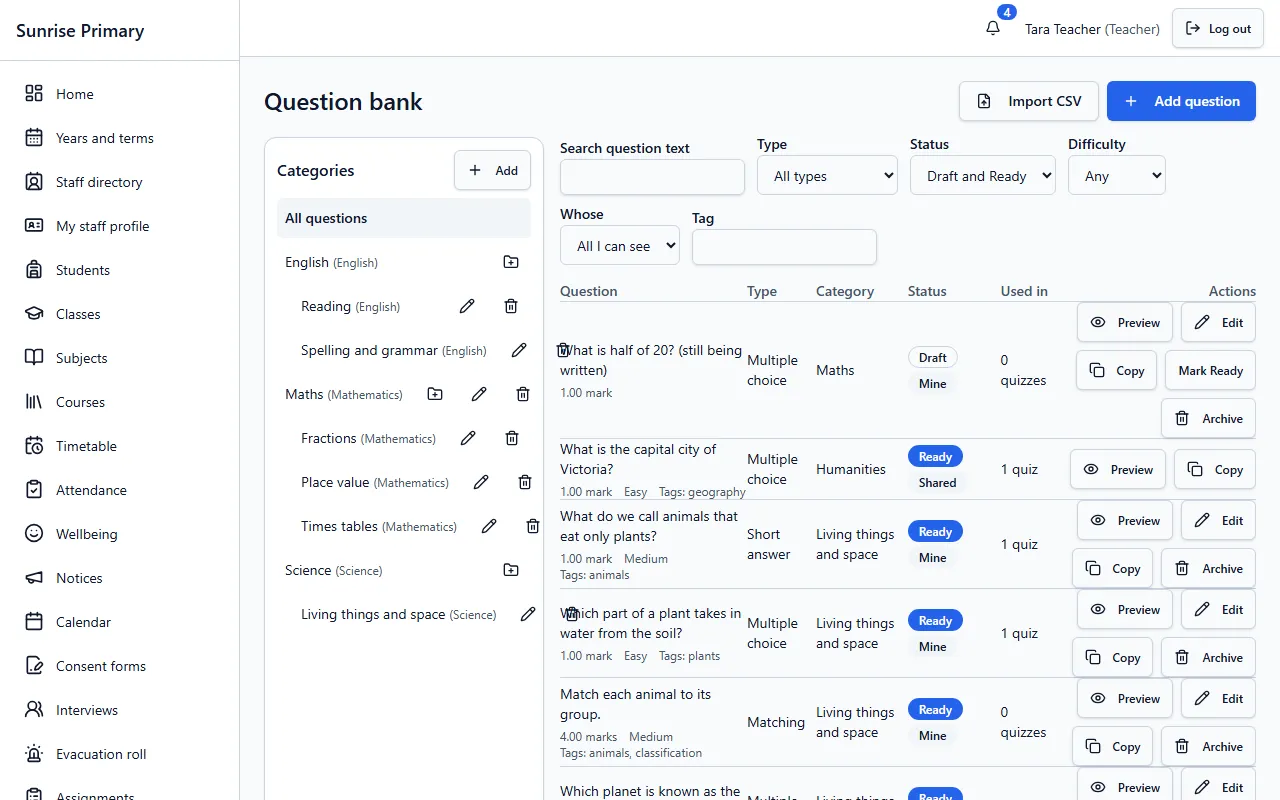The image size is (1280, 800).
Task: Copy the capital city of Victoria question
Action: 1215,469
